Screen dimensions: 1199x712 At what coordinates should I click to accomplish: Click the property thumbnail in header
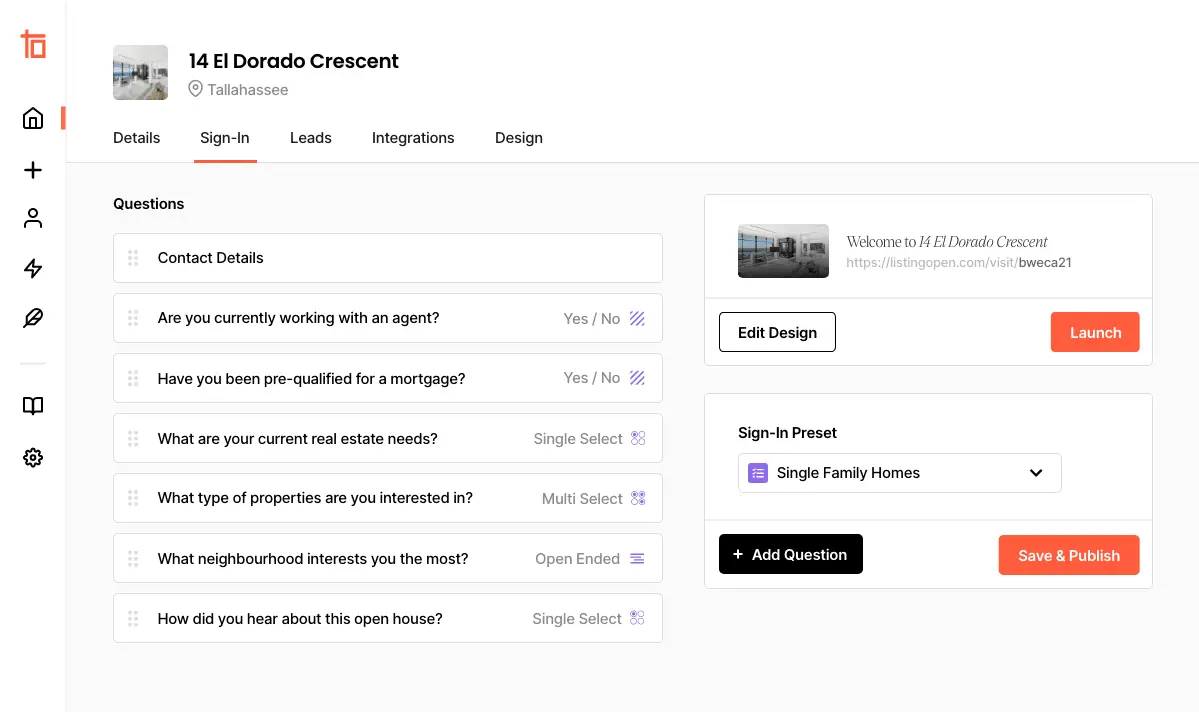(x=140, y=72)
